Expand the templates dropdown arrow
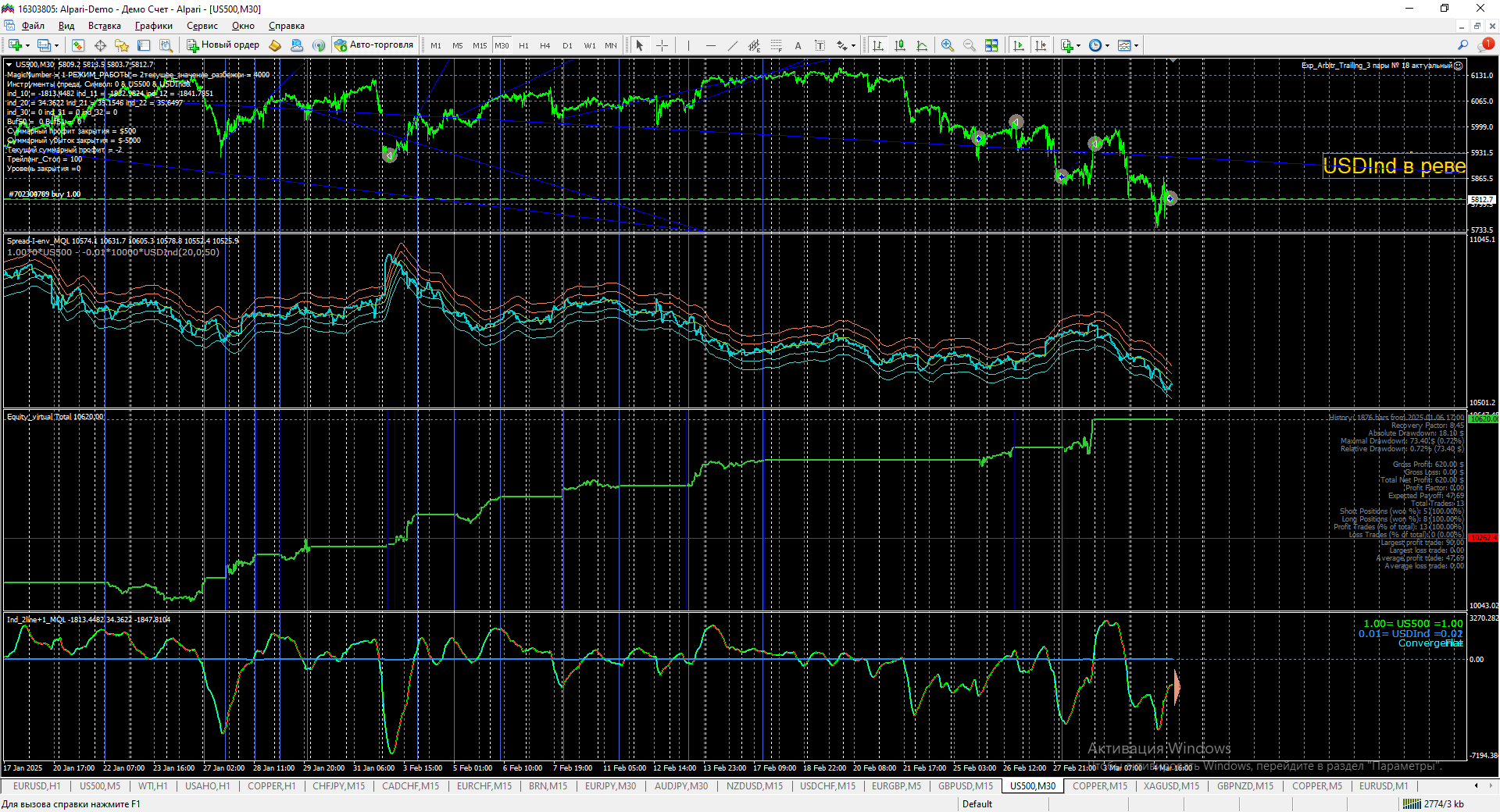 coord(1136,45)
